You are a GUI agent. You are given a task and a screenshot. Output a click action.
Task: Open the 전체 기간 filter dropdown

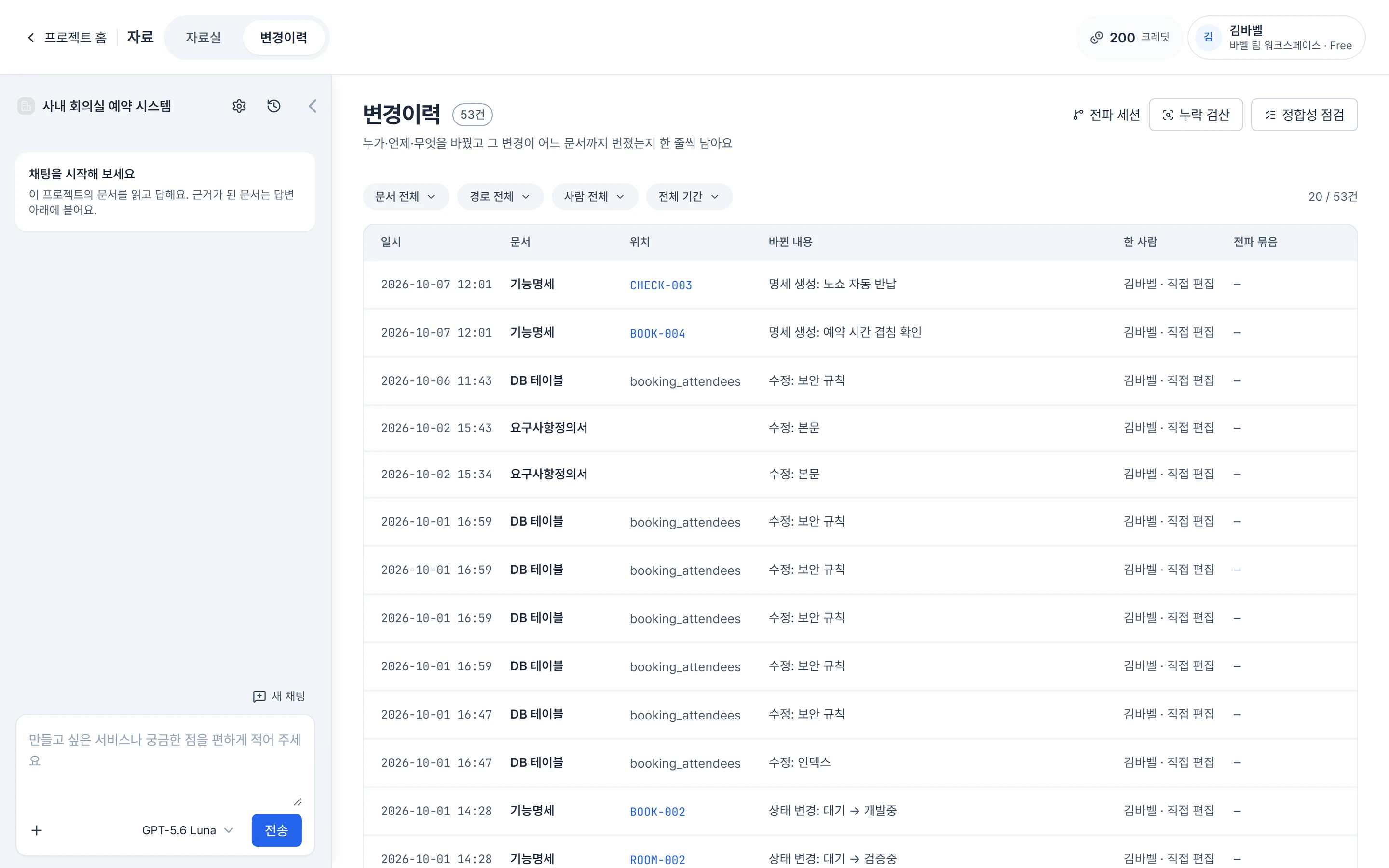[x=689, y=197]
